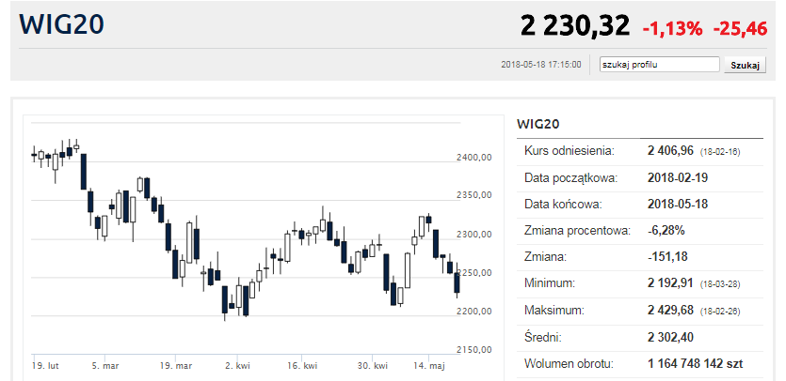The width and height of the screenshot is (786, 381).
Task: Click the 2018-05-18 17:15:00 timestamp
Action: tap(541, 65)
